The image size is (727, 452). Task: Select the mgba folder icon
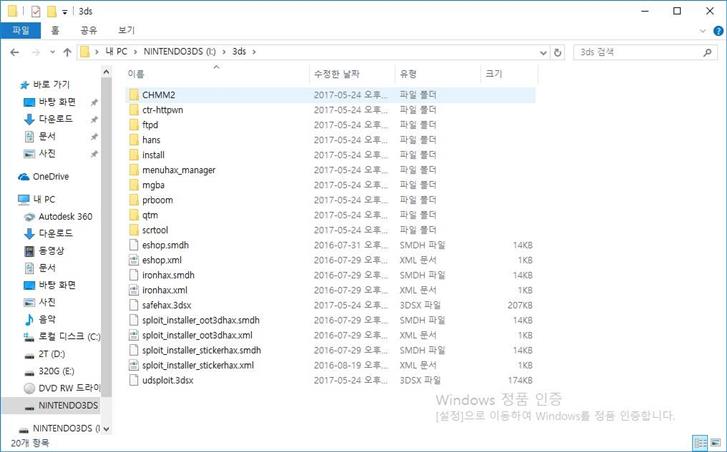(x=134, y=185)
